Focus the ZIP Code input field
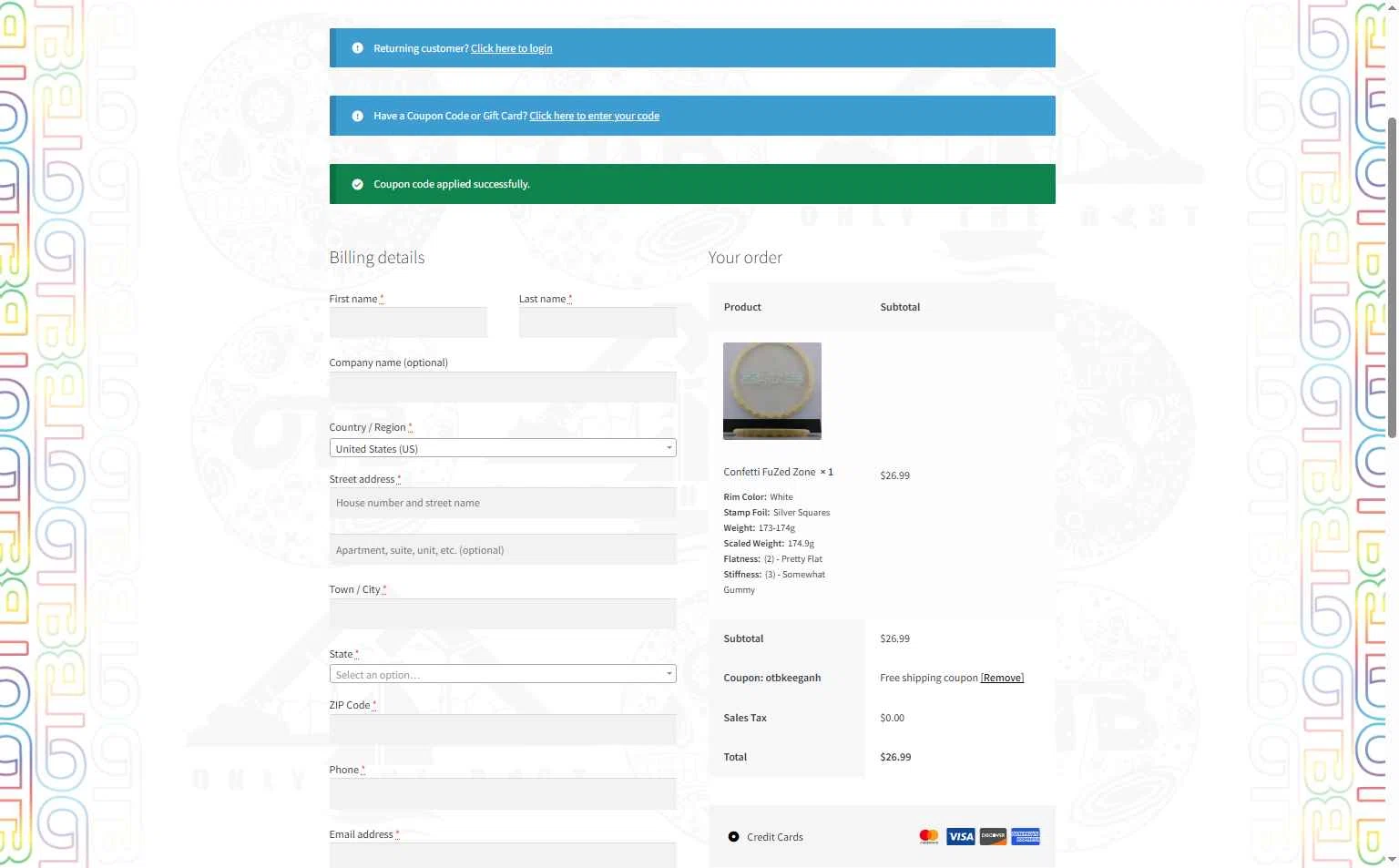Screen dimensions: 1399x868 click(x=503, y=730)
